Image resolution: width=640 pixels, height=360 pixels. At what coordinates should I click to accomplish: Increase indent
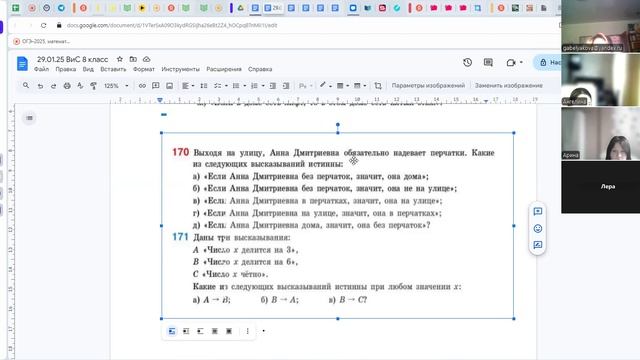286,86
